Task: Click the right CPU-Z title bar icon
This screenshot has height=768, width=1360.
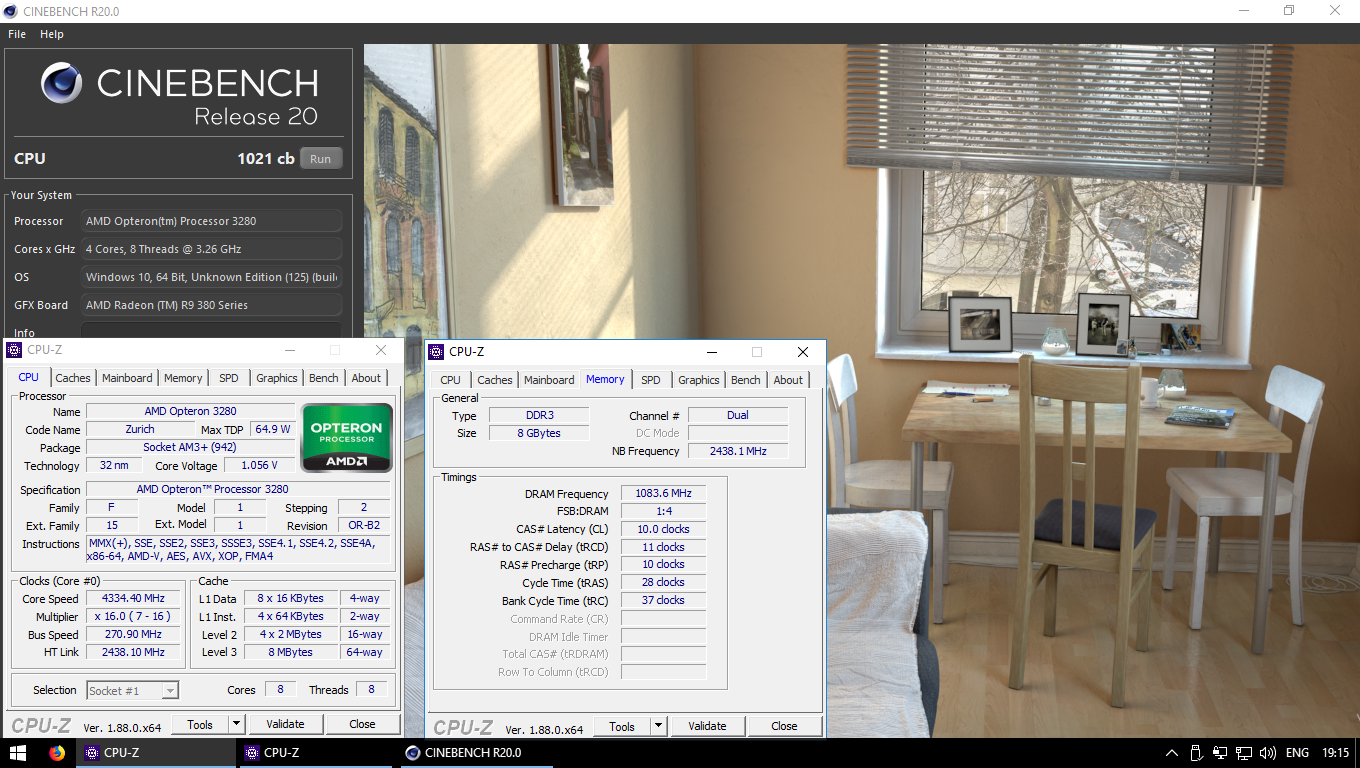Action: click(436, 352)
